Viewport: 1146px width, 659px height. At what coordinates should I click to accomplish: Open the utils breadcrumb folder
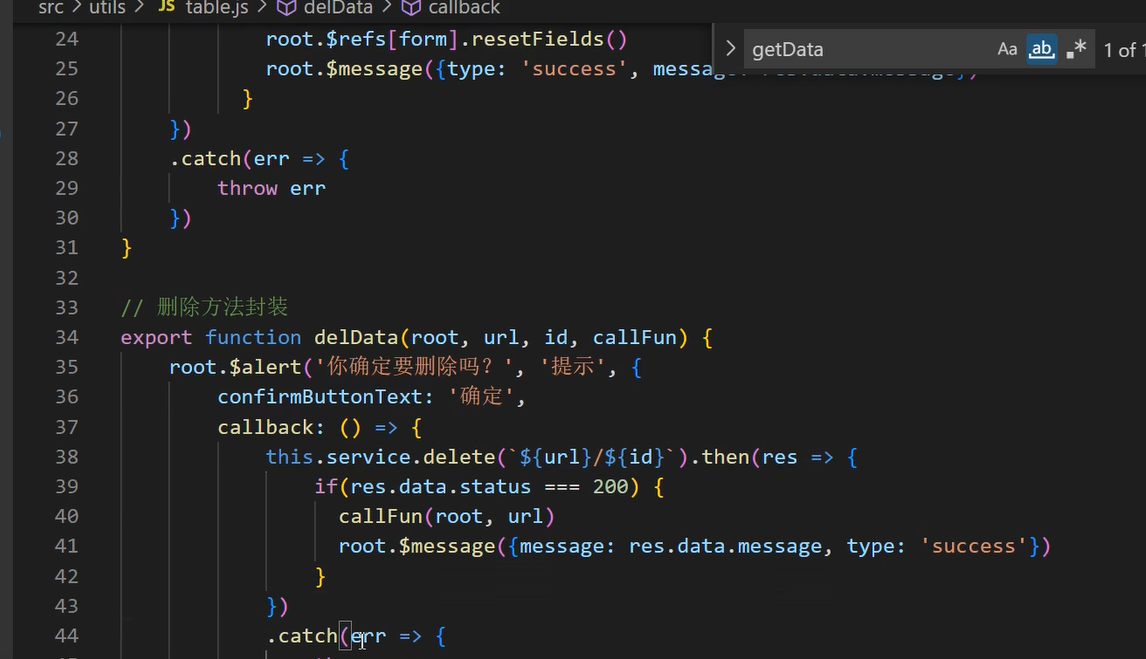point(107,8)
